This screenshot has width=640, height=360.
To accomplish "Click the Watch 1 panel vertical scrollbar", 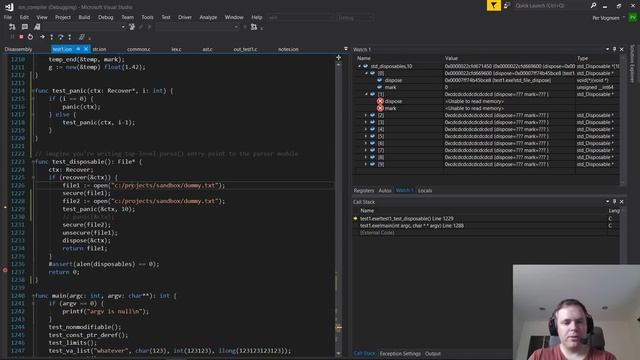I will pos(623,119).
